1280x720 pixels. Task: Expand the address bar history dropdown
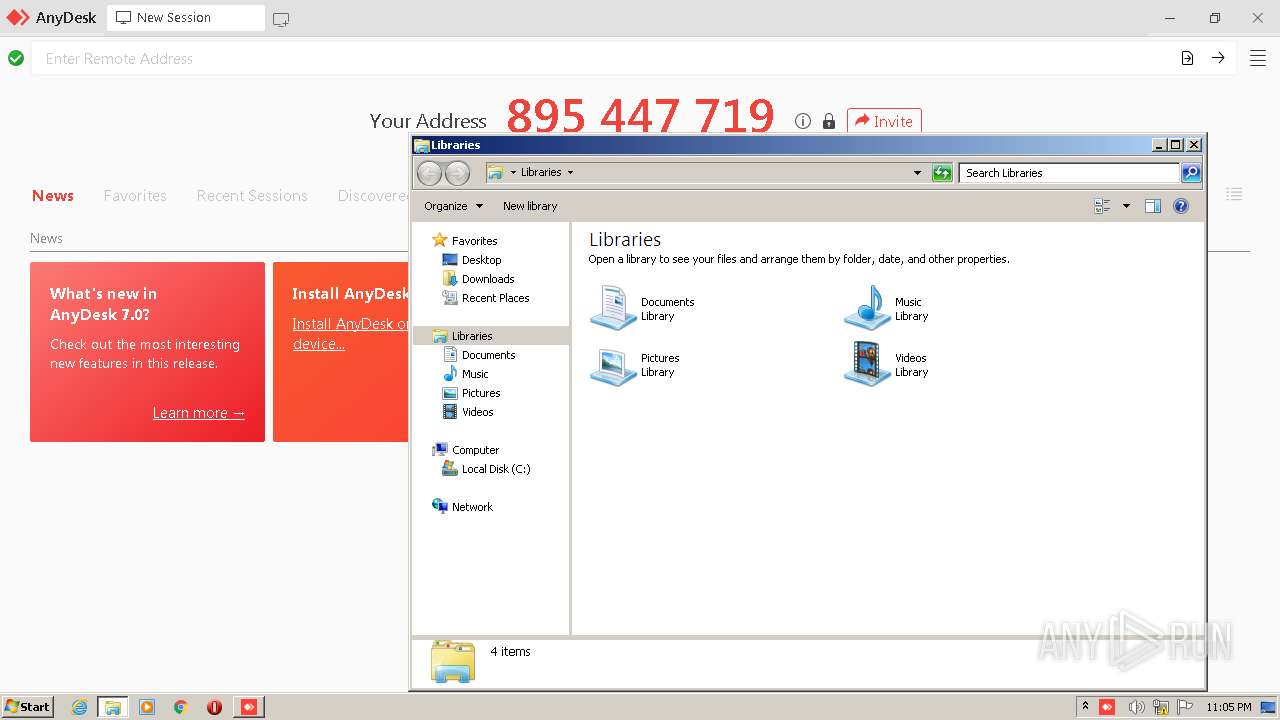917,173
